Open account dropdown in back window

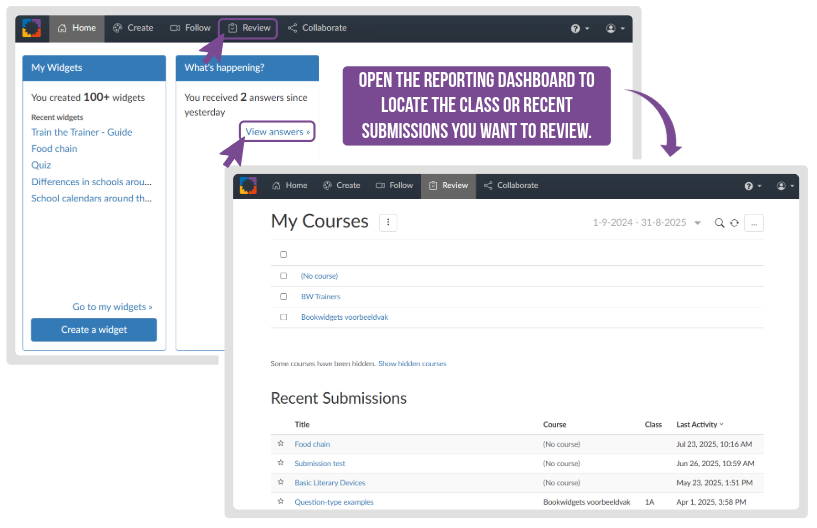click(x=615, y=29)
